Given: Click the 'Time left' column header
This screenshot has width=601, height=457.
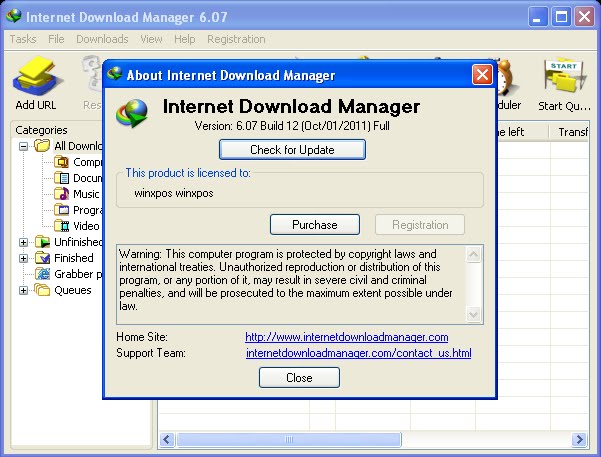Looking at the screenshot, I should tap(523, 132).
